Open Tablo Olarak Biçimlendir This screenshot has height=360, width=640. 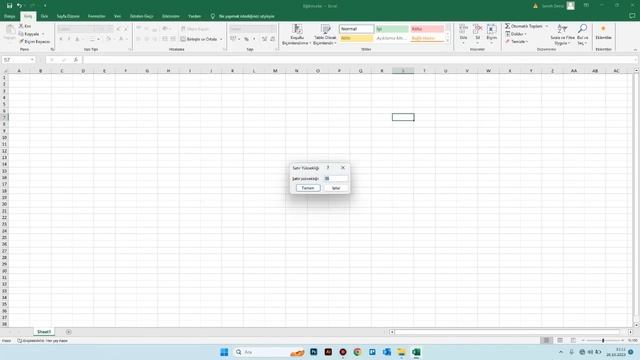(x=325, y=34)
